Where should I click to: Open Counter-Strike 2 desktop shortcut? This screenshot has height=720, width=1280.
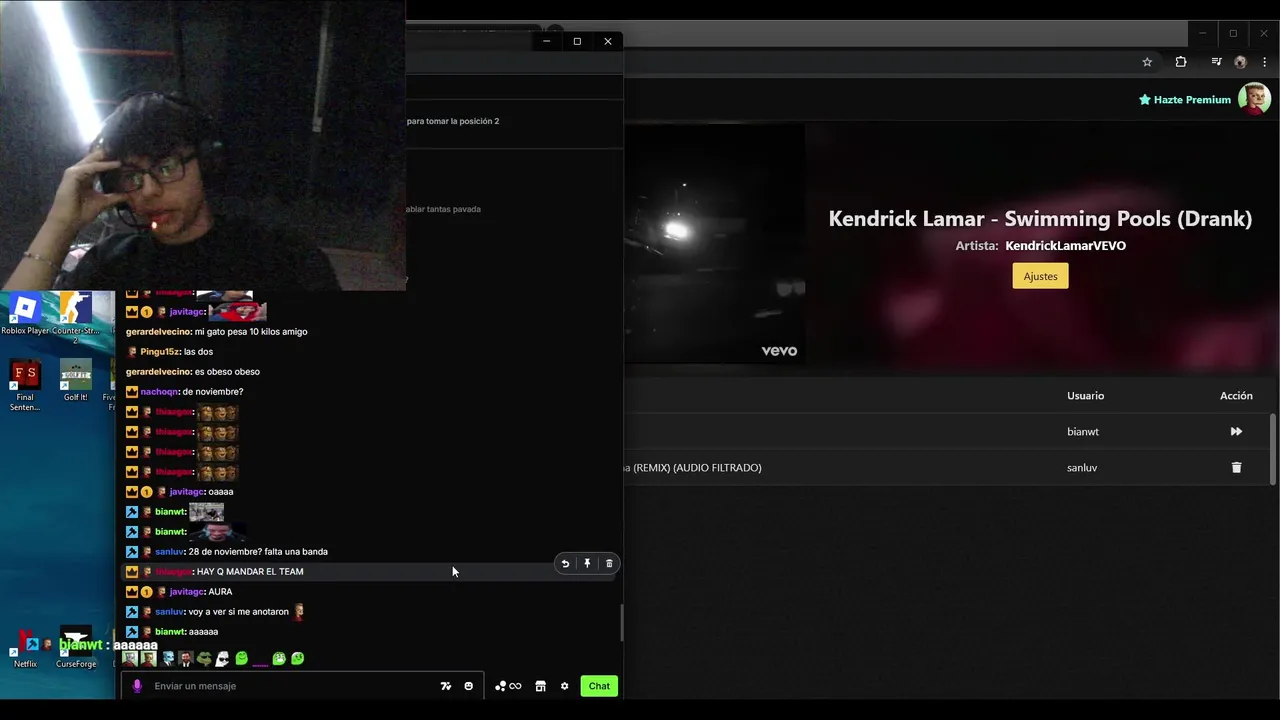76,318
